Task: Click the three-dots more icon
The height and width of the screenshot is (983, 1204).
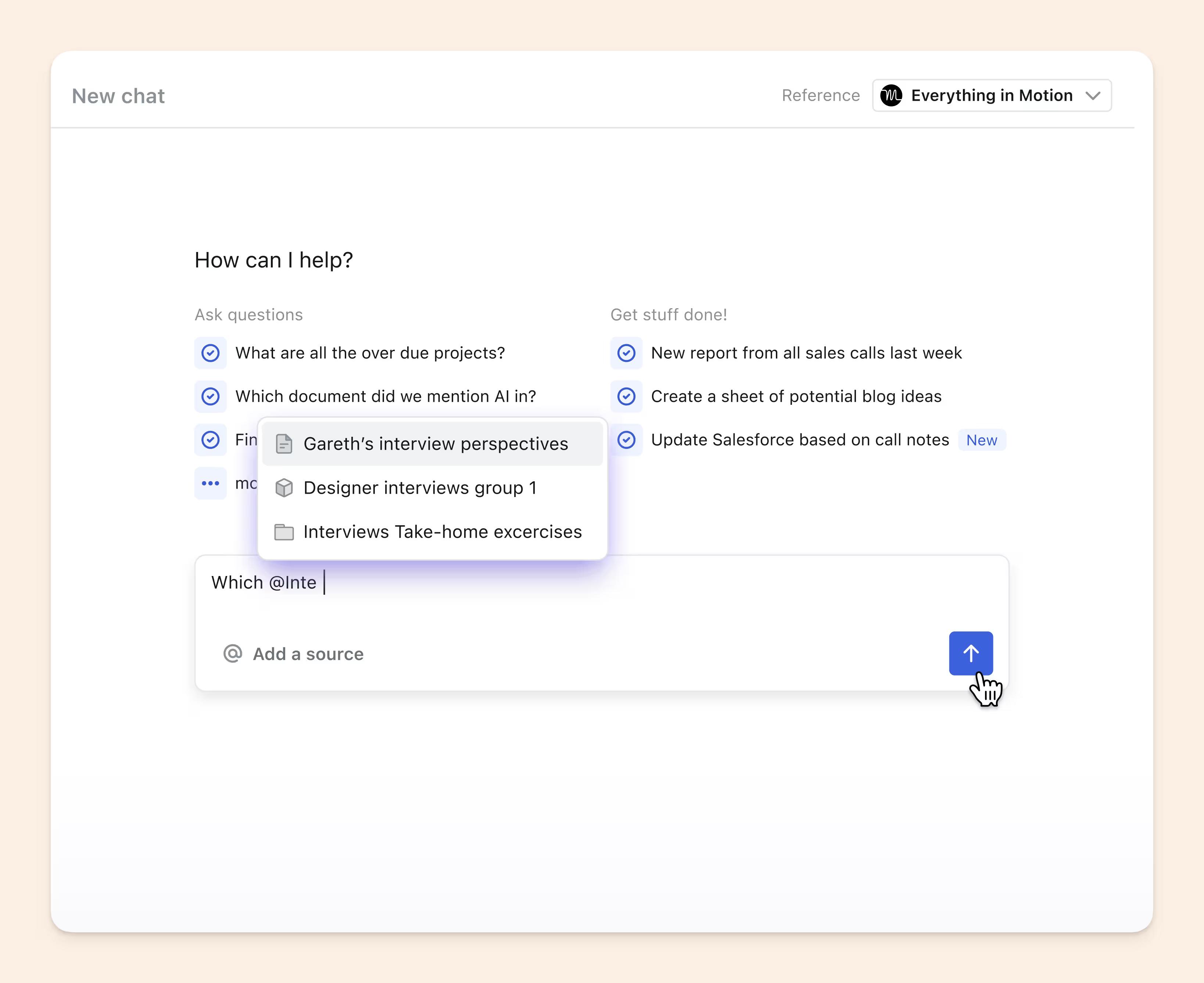Action: (211, 483)
